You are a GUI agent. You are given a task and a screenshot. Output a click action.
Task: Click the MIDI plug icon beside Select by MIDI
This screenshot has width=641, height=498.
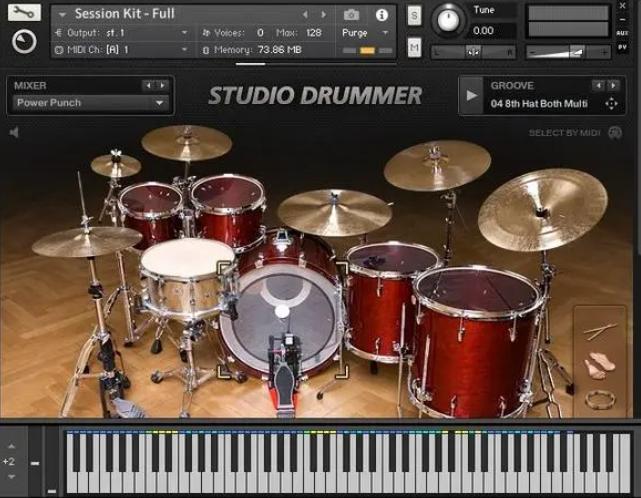[x=615, y=132]
